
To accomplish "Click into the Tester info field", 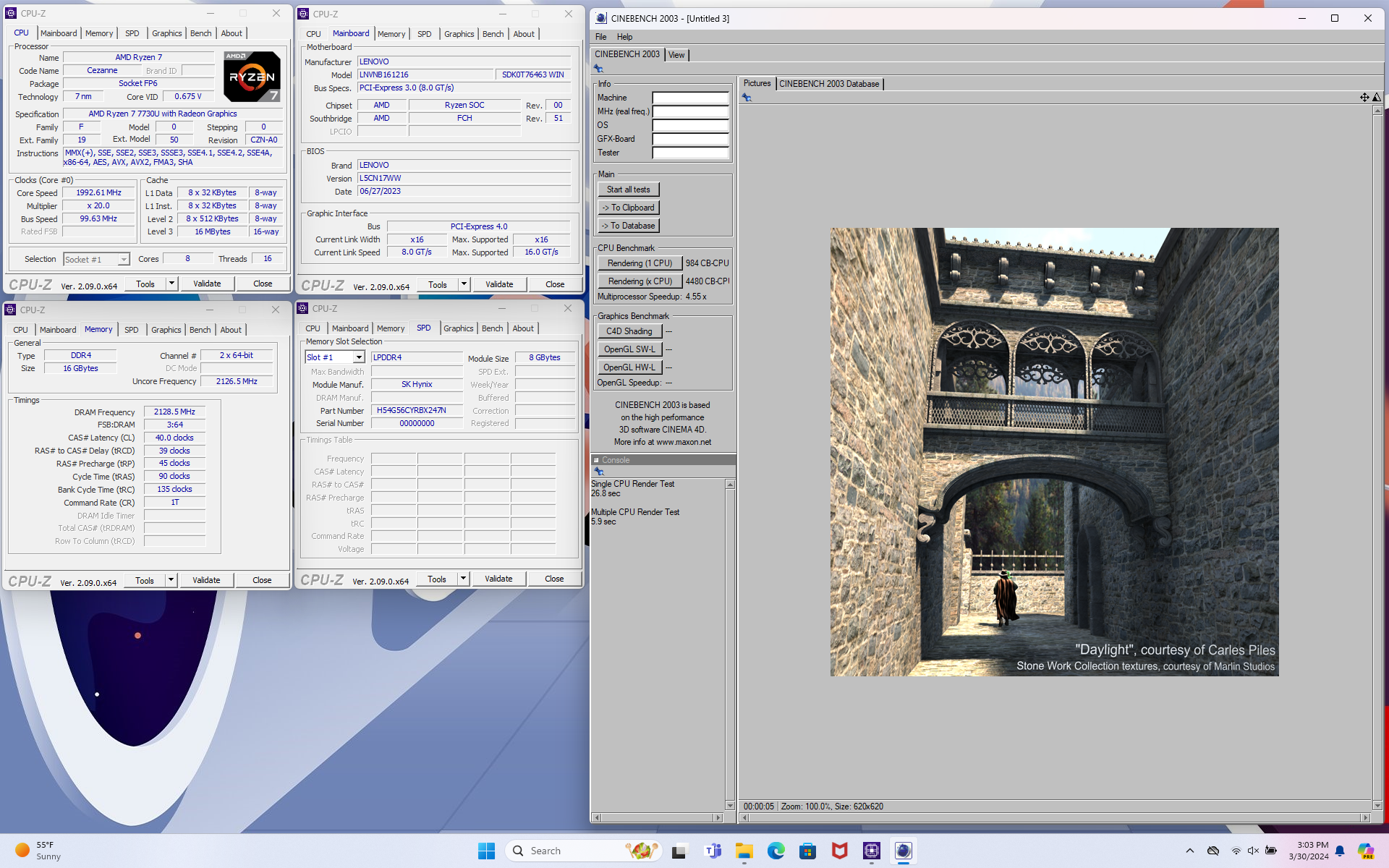I will pyautogui.click(x=690, y=153).
